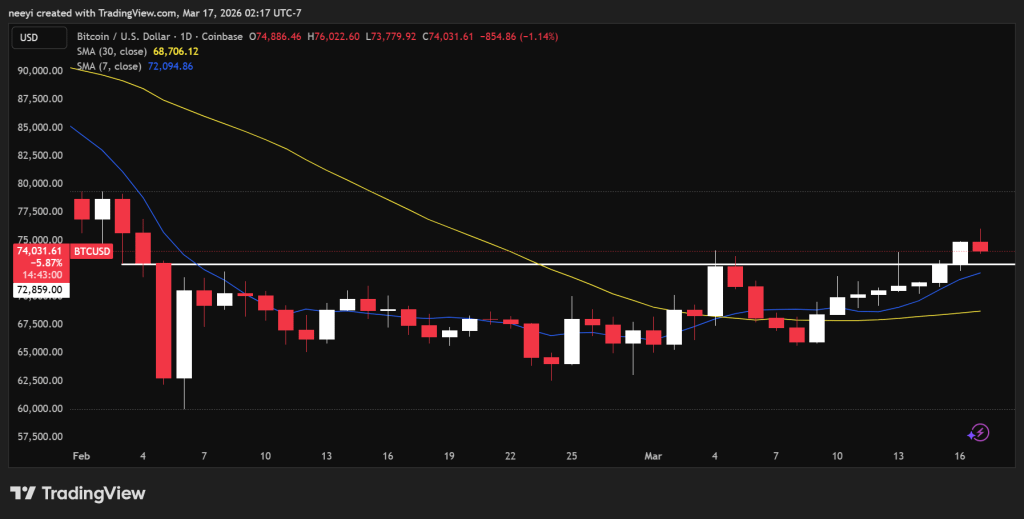Click the 60,000.00 price axis label
The width and height of the screenshot is (1024, 519).
(x=40, y=409)
